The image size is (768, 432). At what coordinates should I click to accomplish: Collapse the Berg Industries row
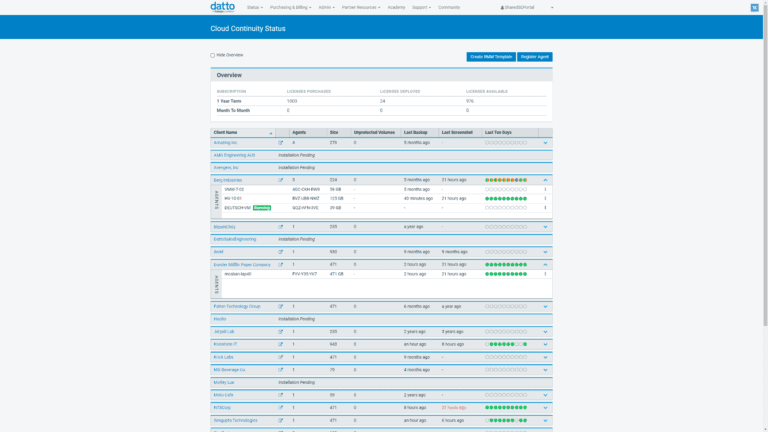pos(545,180)
